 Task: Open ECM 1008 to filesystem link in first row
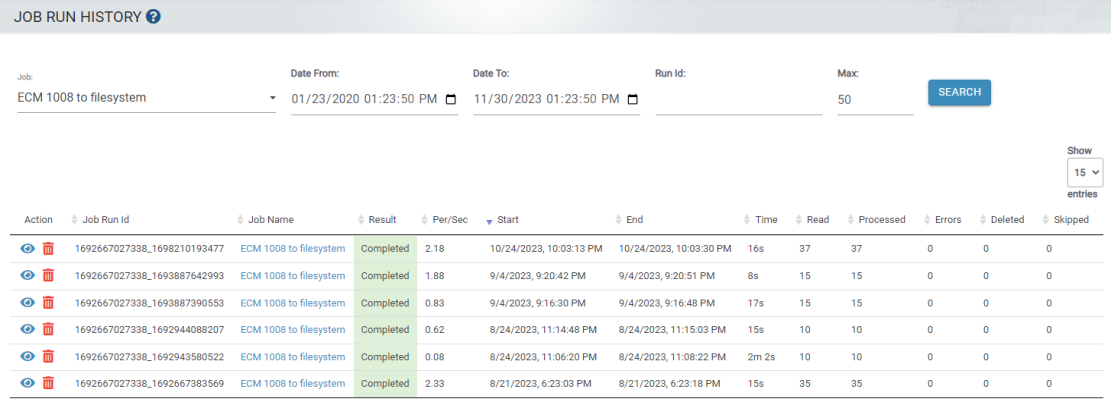(292, 248)
